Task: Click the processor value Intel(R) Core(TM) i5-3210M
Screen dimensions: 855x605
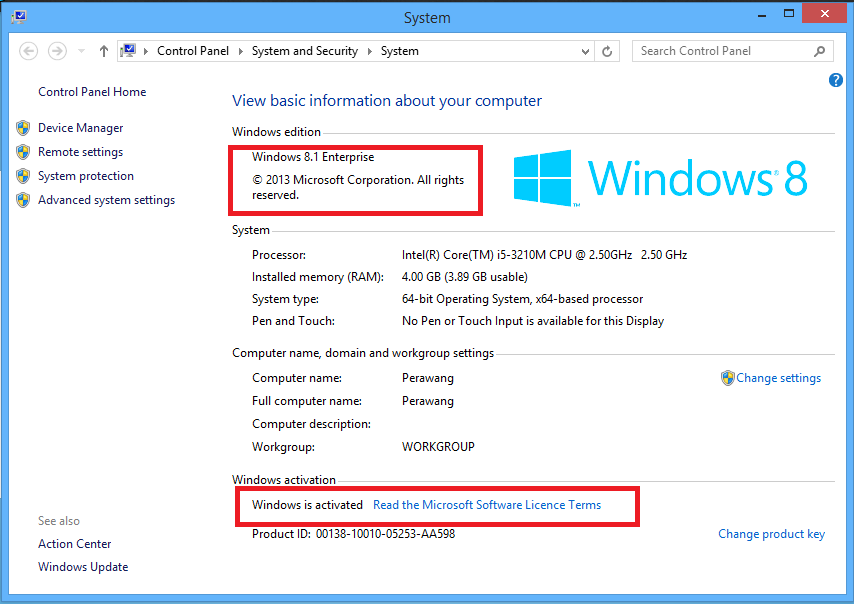Action: 544,255
